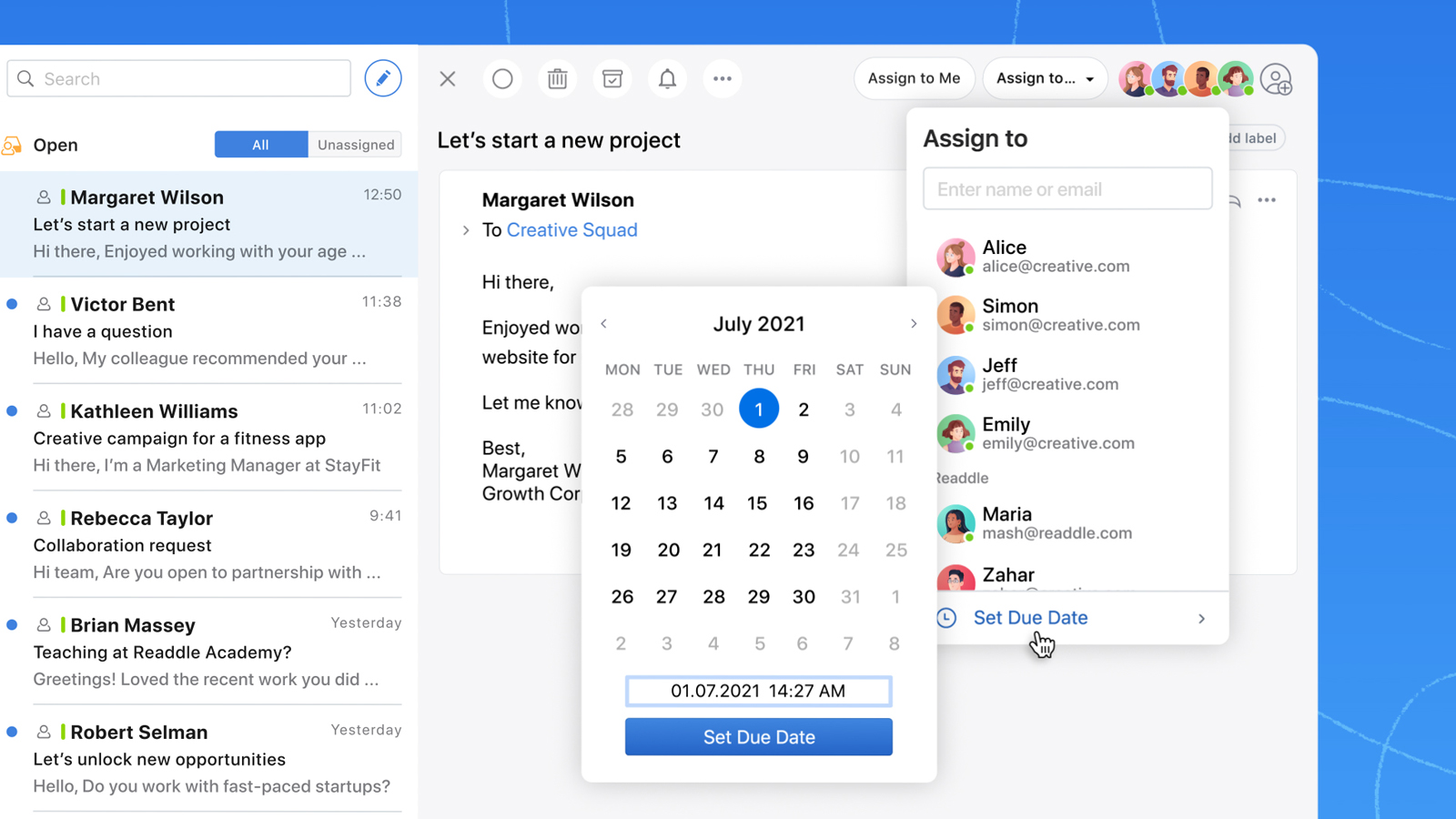Select July 2 in calendar
The image size is (1456, 819).
tap(804, 409)
